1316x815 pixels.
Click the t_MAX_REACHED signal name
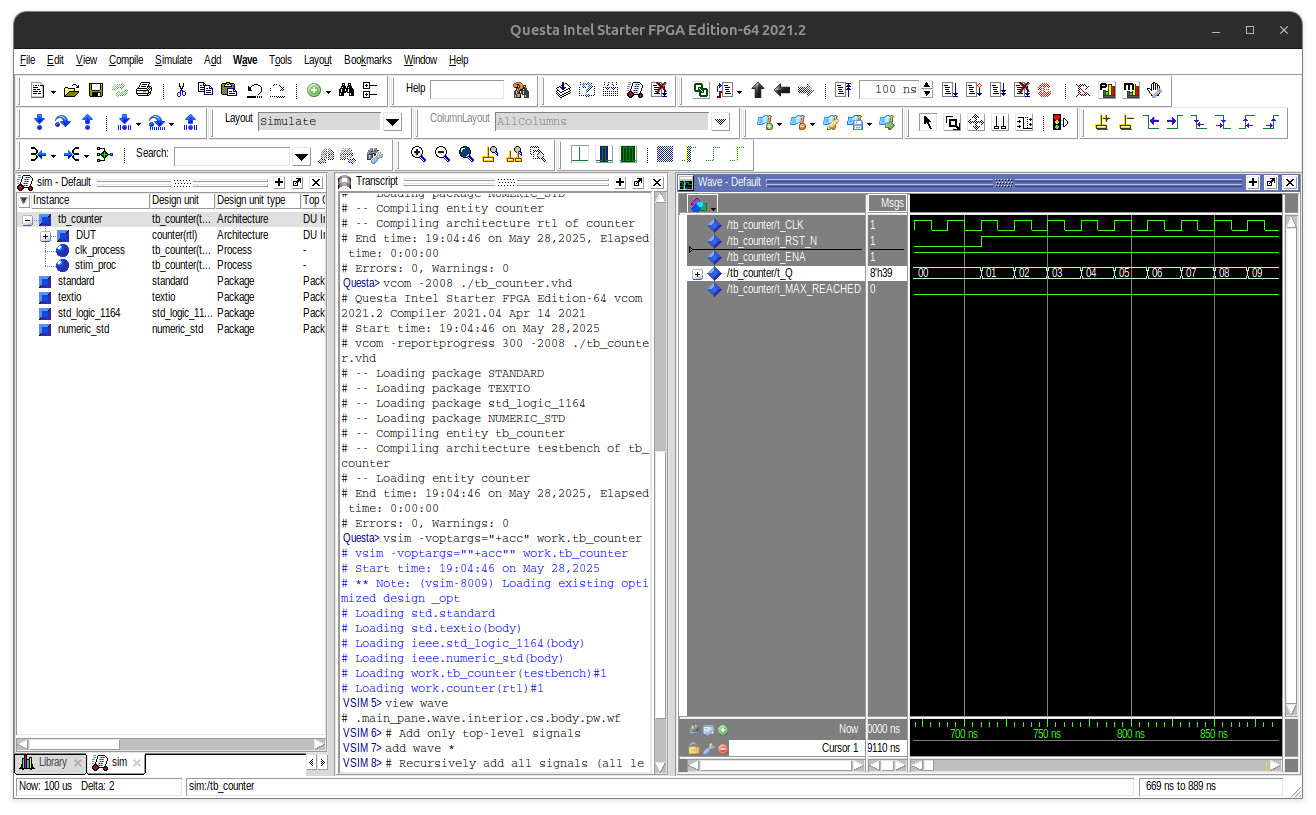[x=793, y=289]
